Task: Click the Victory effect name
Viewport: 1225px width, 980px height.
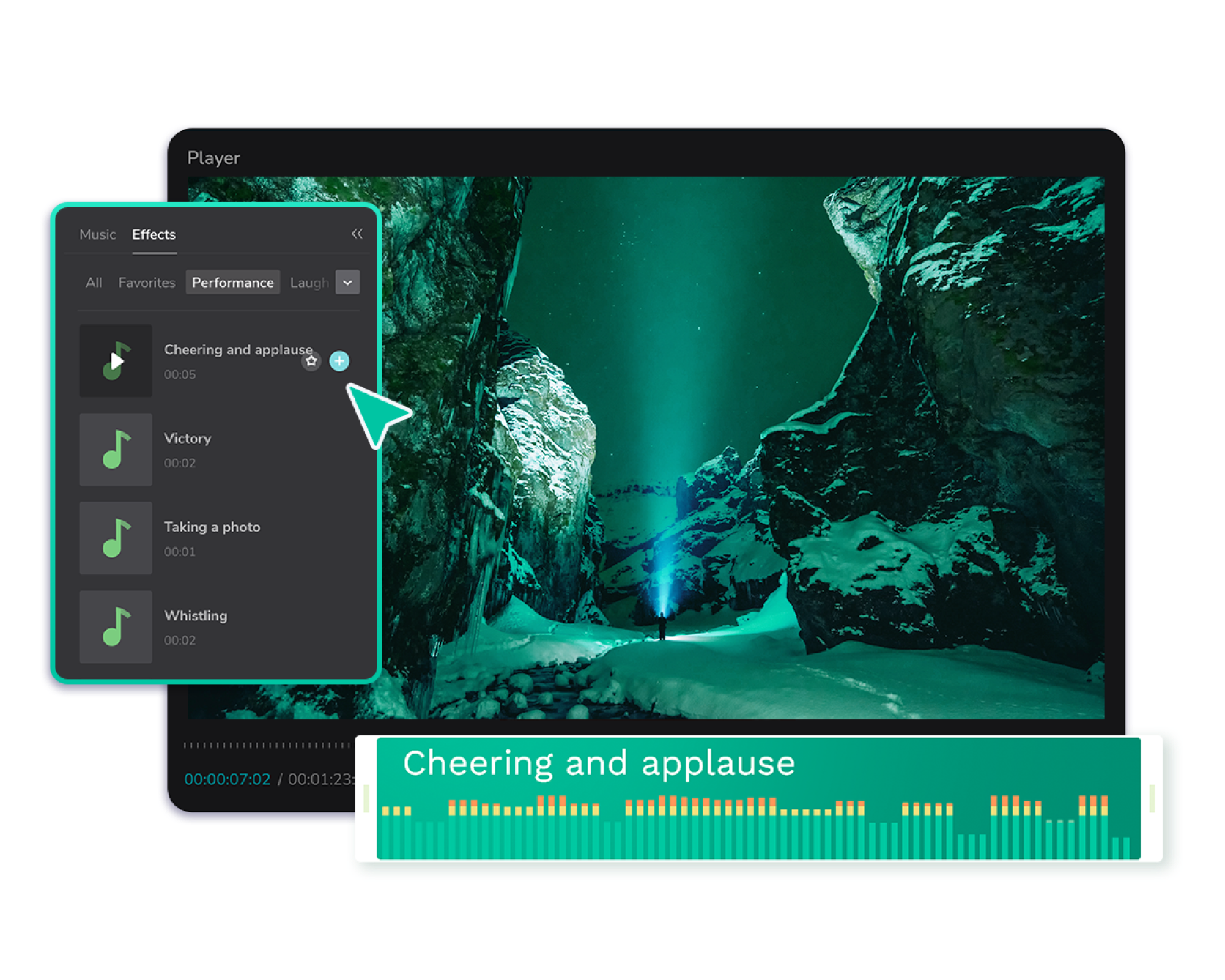Action: (x=188, y=438)
